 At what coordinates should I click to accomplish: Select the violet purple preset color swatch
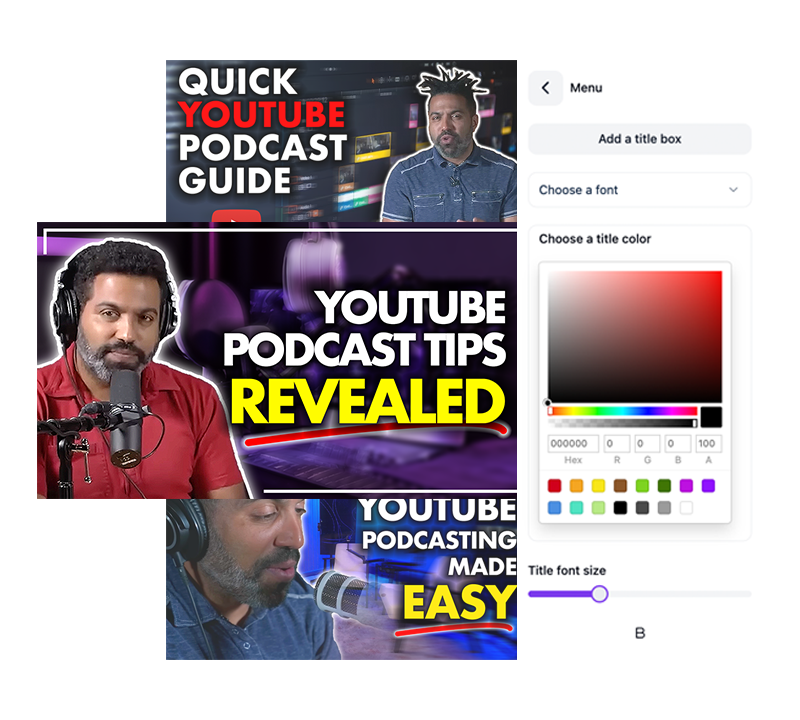tap(708, 485)
